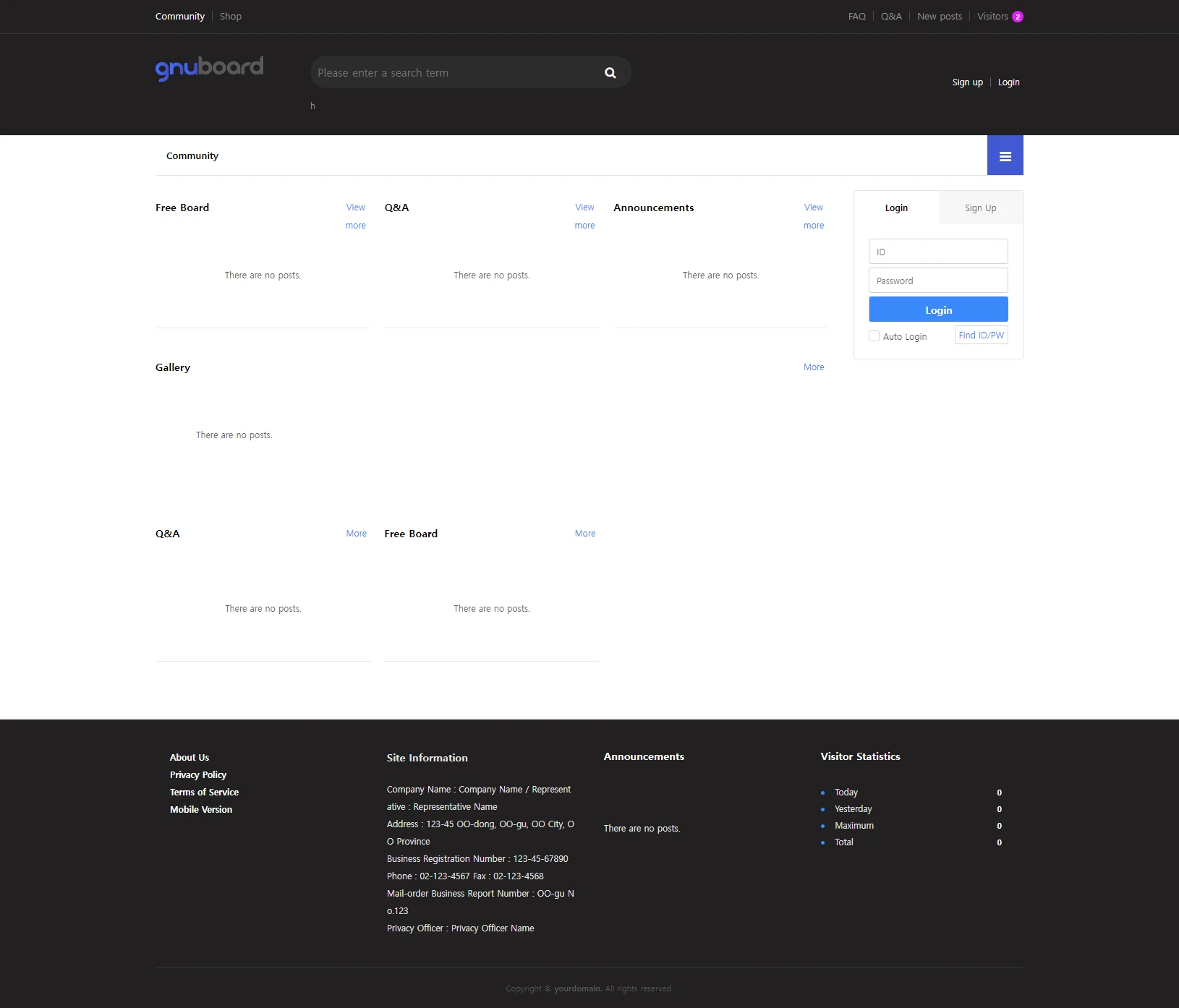1179x1008 pixels.
Task: Click the Find ID/PW button
Action: click(981, 336)
